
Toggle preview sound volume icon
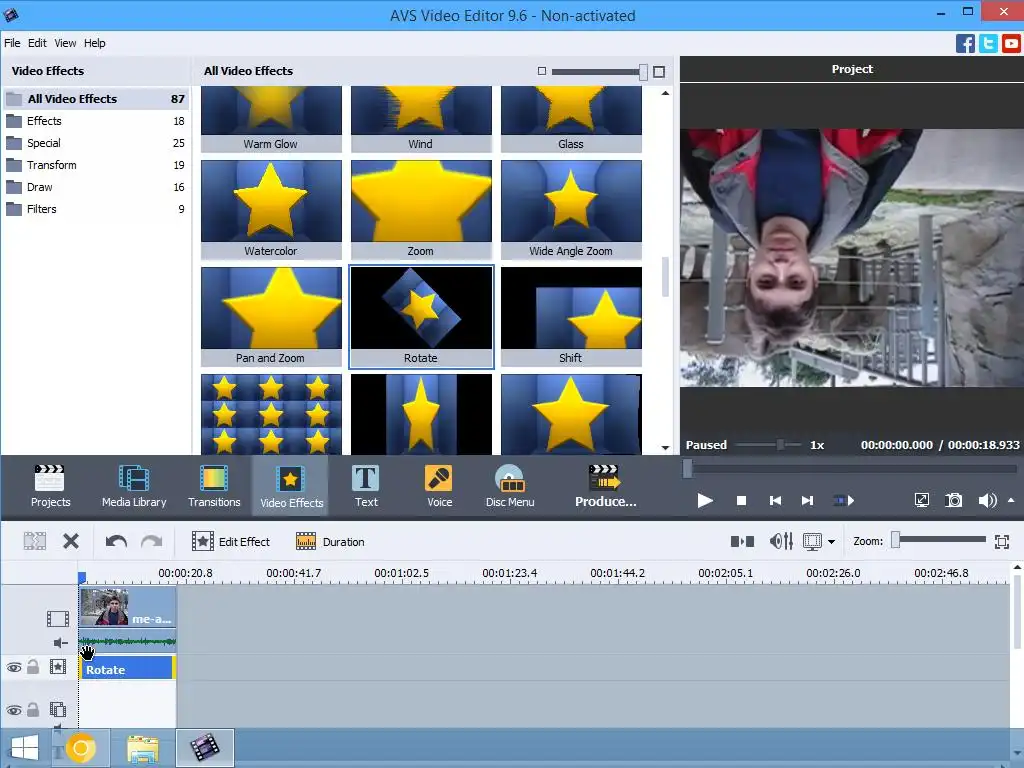point(987,501)
